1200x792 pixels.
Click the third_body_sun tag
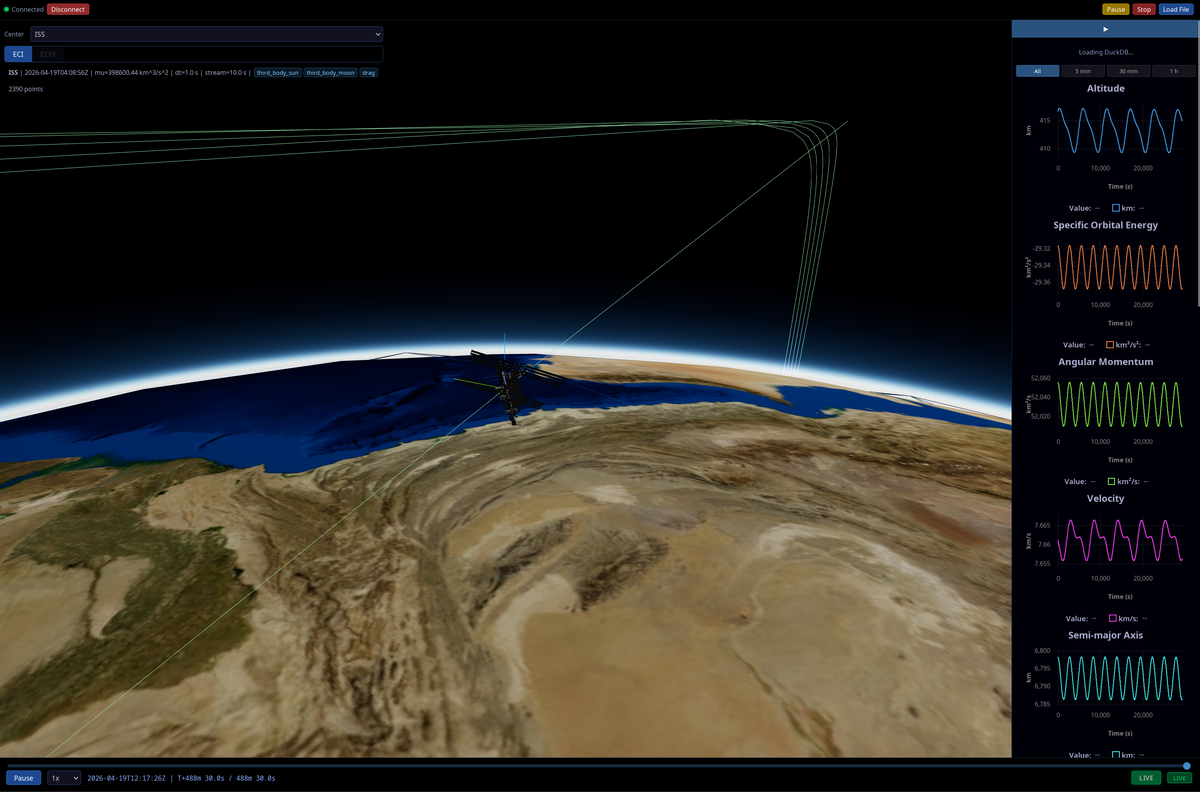[277, 73]
